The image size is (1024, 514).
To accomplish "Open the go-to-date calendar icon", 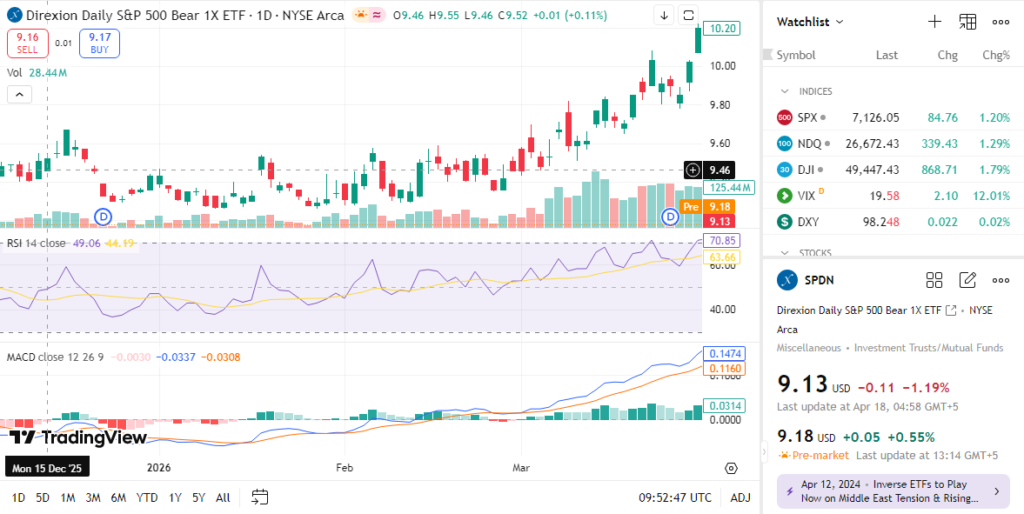I will [260, 497].
